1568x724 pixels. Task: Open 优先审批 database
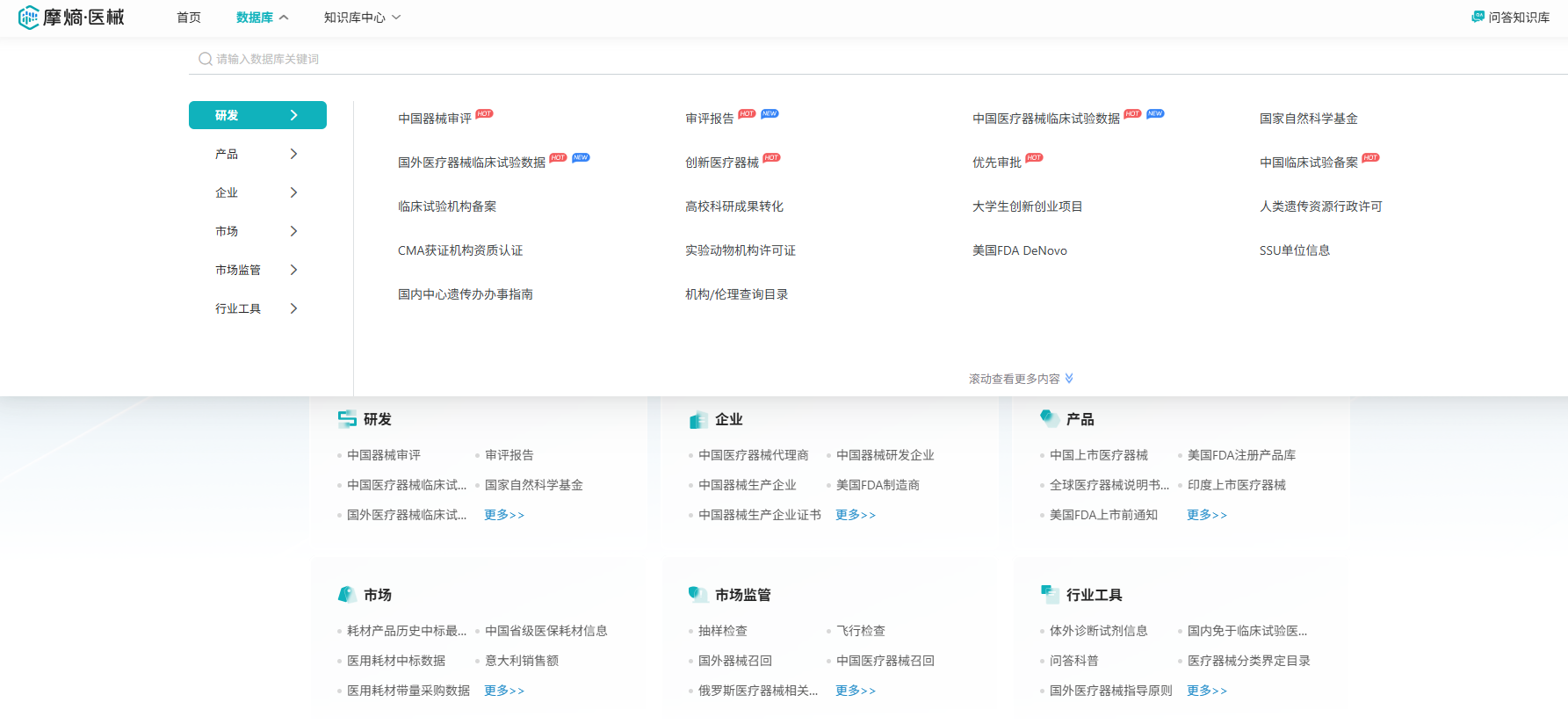point(997,163)
